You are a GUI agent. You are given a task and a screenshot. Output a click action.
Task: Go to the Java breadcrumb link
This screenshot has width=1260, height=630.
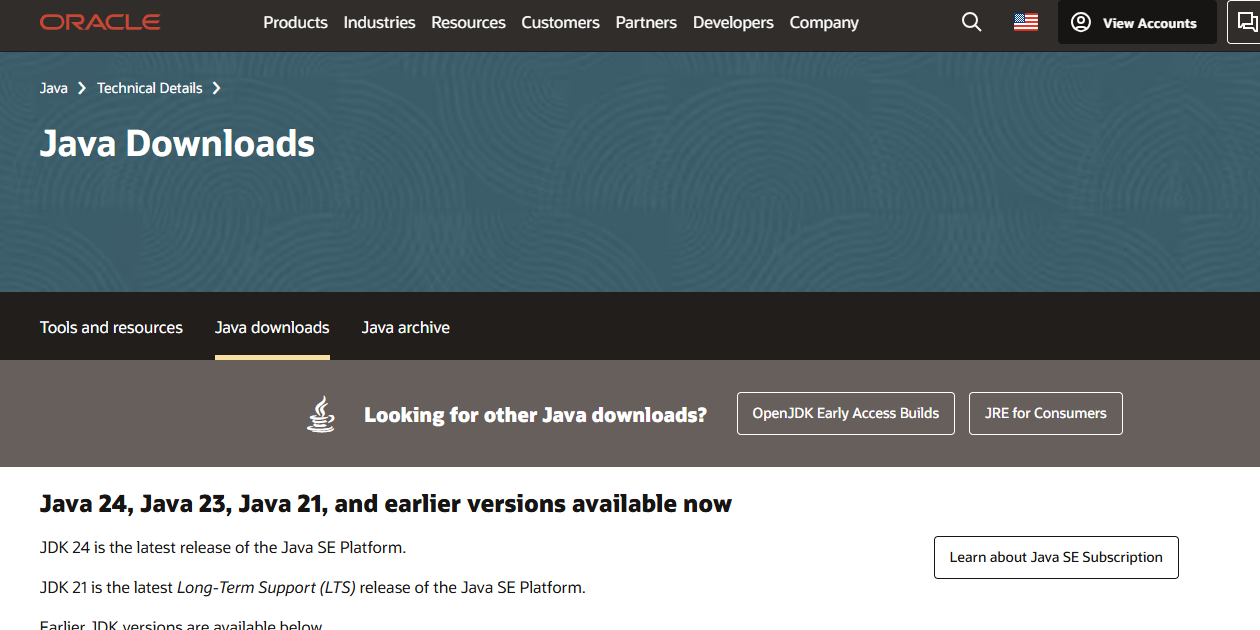pos(54,88)
